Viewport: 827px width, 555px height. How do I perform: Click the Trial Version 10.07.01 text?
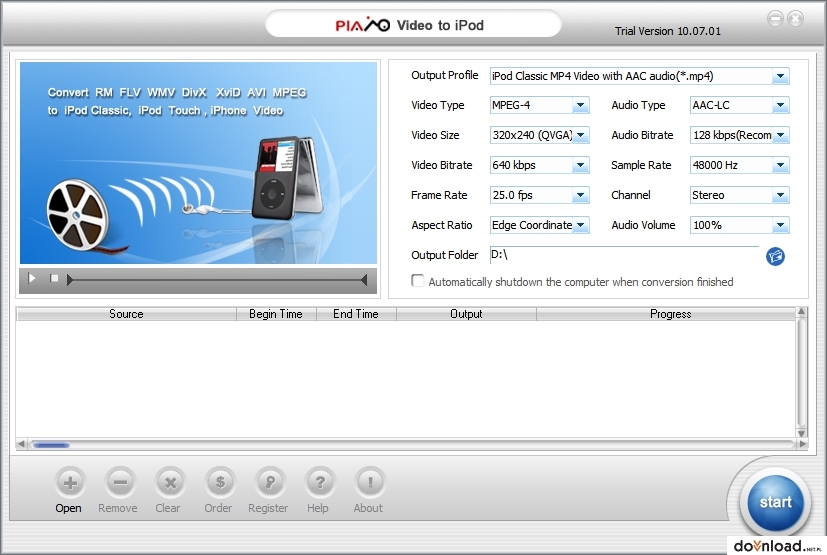668,31
